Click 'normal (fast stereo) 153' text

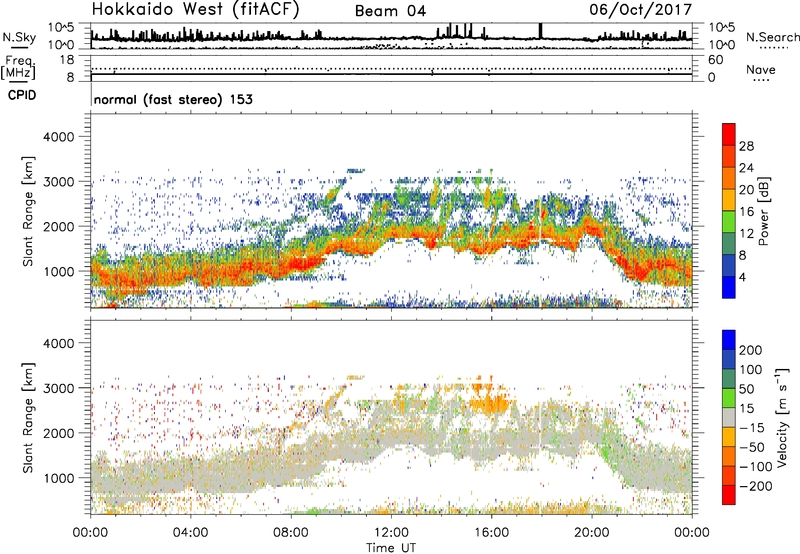tap(173, 99)
